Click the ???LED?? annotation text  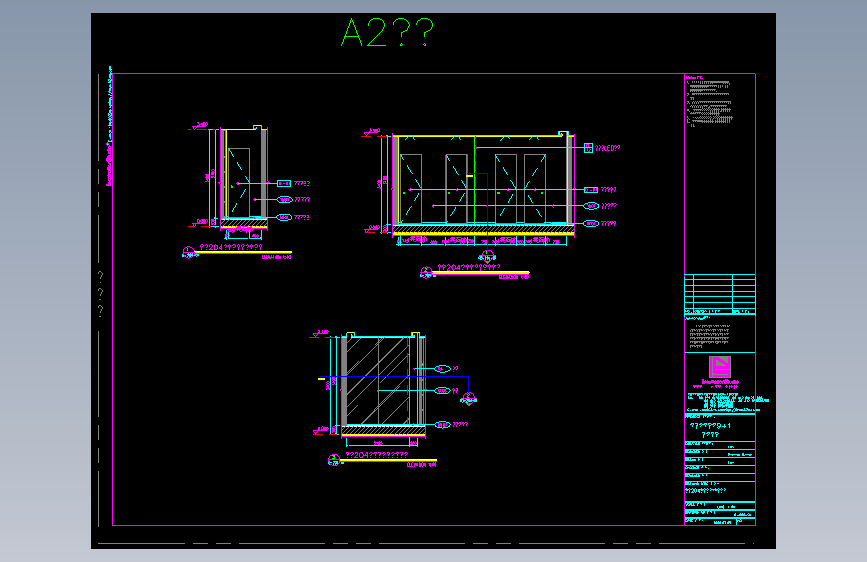tap(608, 148)
